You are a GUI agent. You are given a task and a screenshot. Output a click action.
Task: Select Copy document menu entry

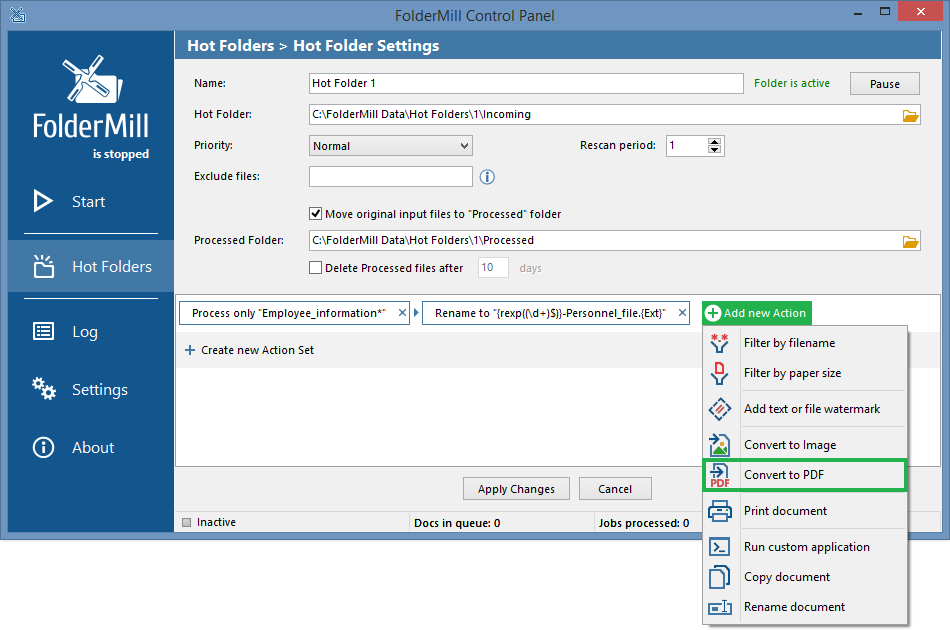click(805, 577)
